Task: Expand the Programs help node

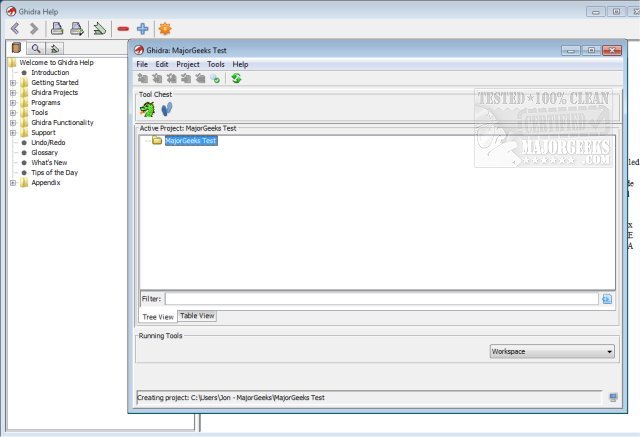Action: click(13, 102)
